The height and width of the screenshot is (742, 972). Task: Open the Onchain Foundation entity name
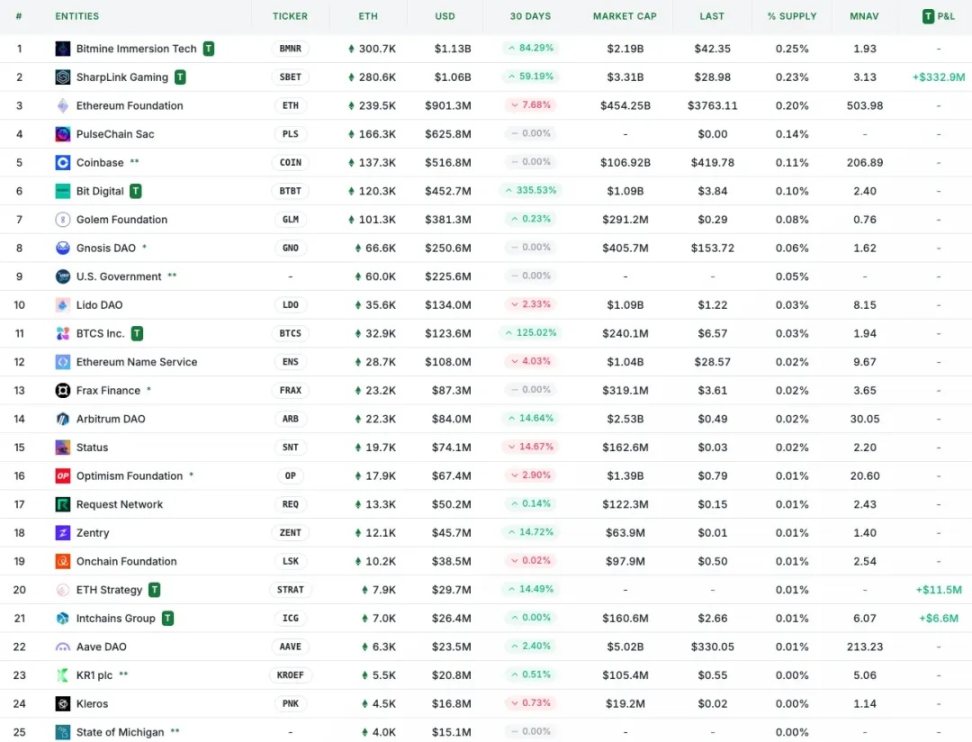pyautogui.click(x=126, y=562)
